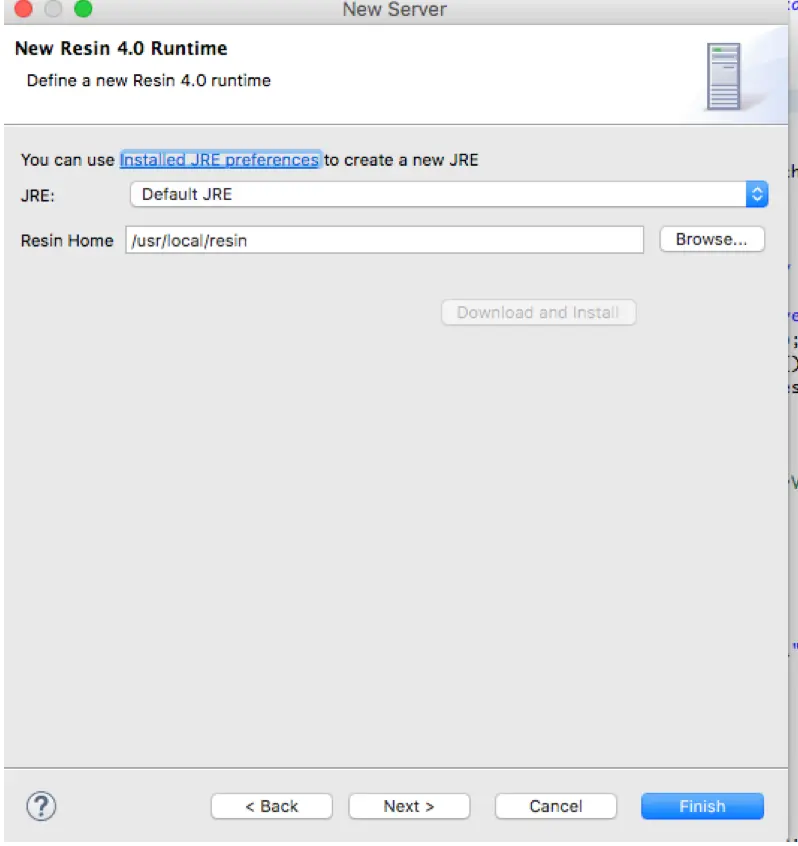The width and height of the screenshot is (798, 846).
Task: Open help with the question mark icon
Action: 41,806
